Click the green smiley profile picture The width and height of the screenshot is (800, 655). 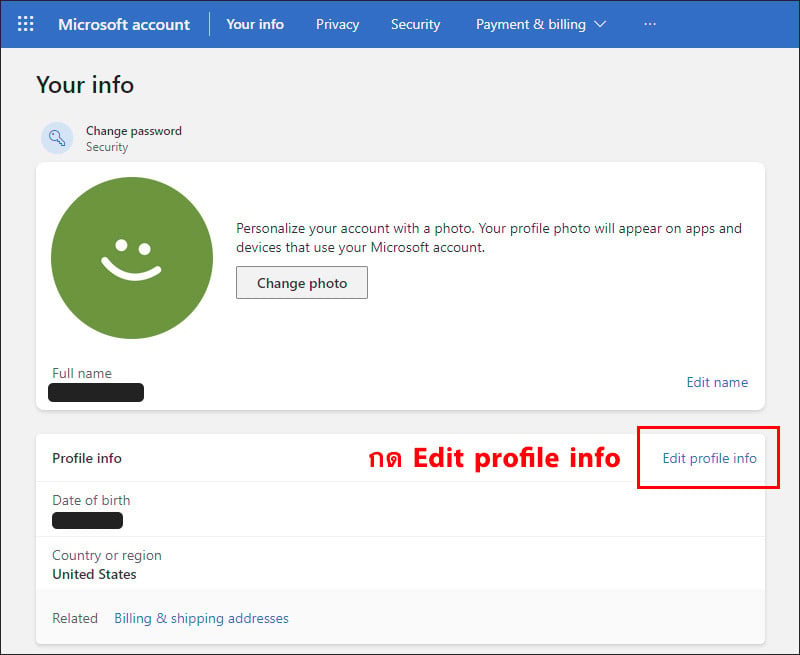132,258
